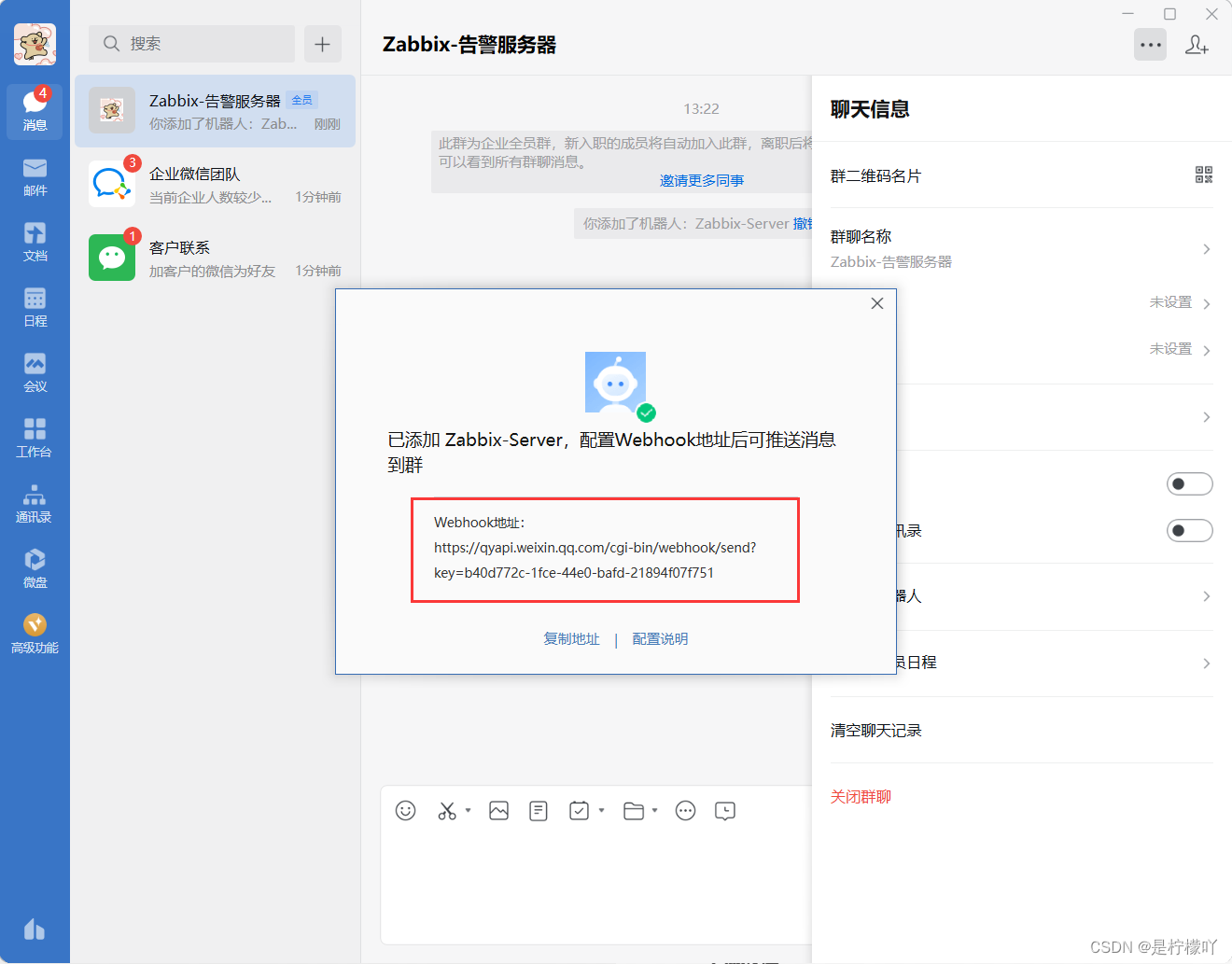Open the 工作台 workbench section
The image size is (1232, 964).
point(35,439)
